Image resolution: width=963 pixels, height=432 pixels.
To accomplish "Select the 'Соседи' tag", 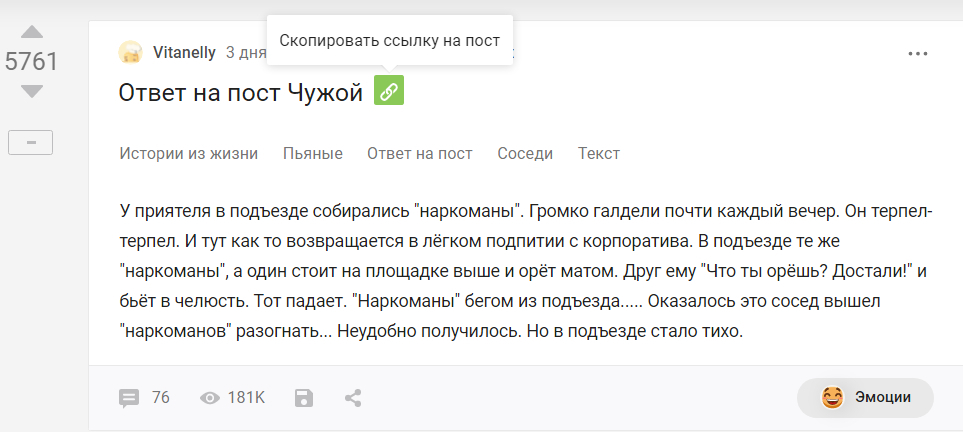I will 525,154.
